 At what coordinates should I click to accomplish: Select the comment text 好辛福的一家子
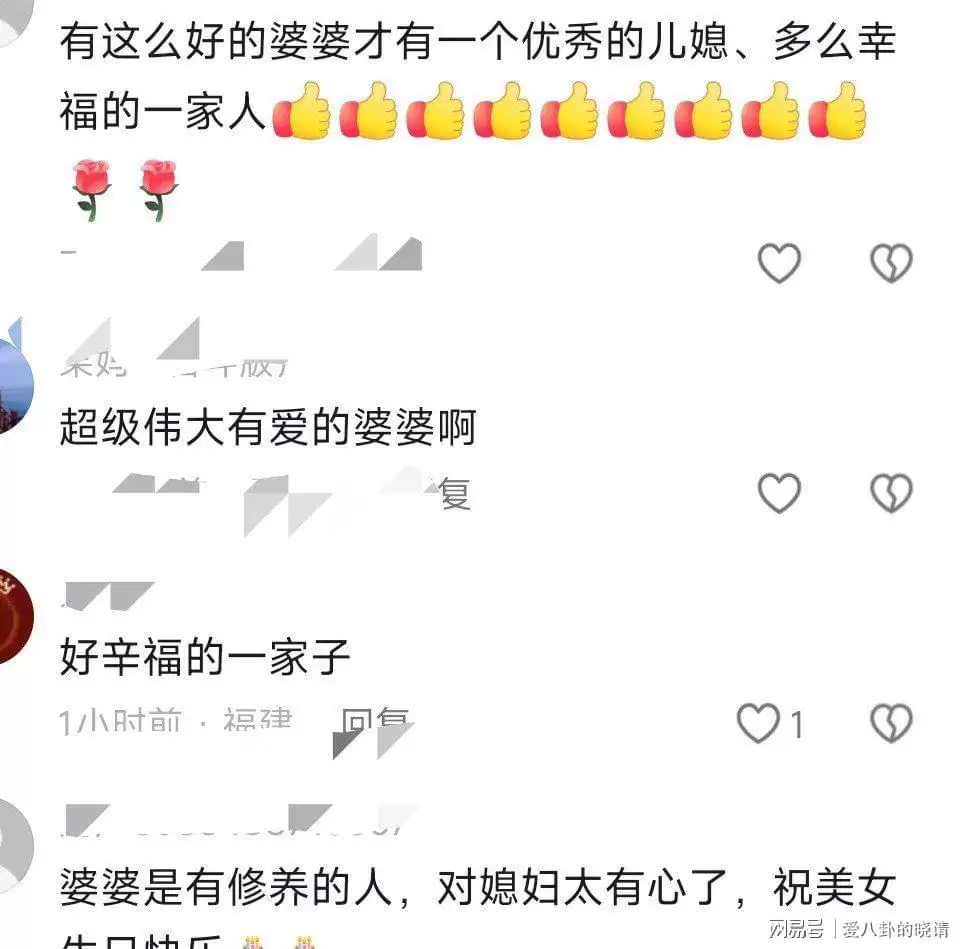(205, 657)
